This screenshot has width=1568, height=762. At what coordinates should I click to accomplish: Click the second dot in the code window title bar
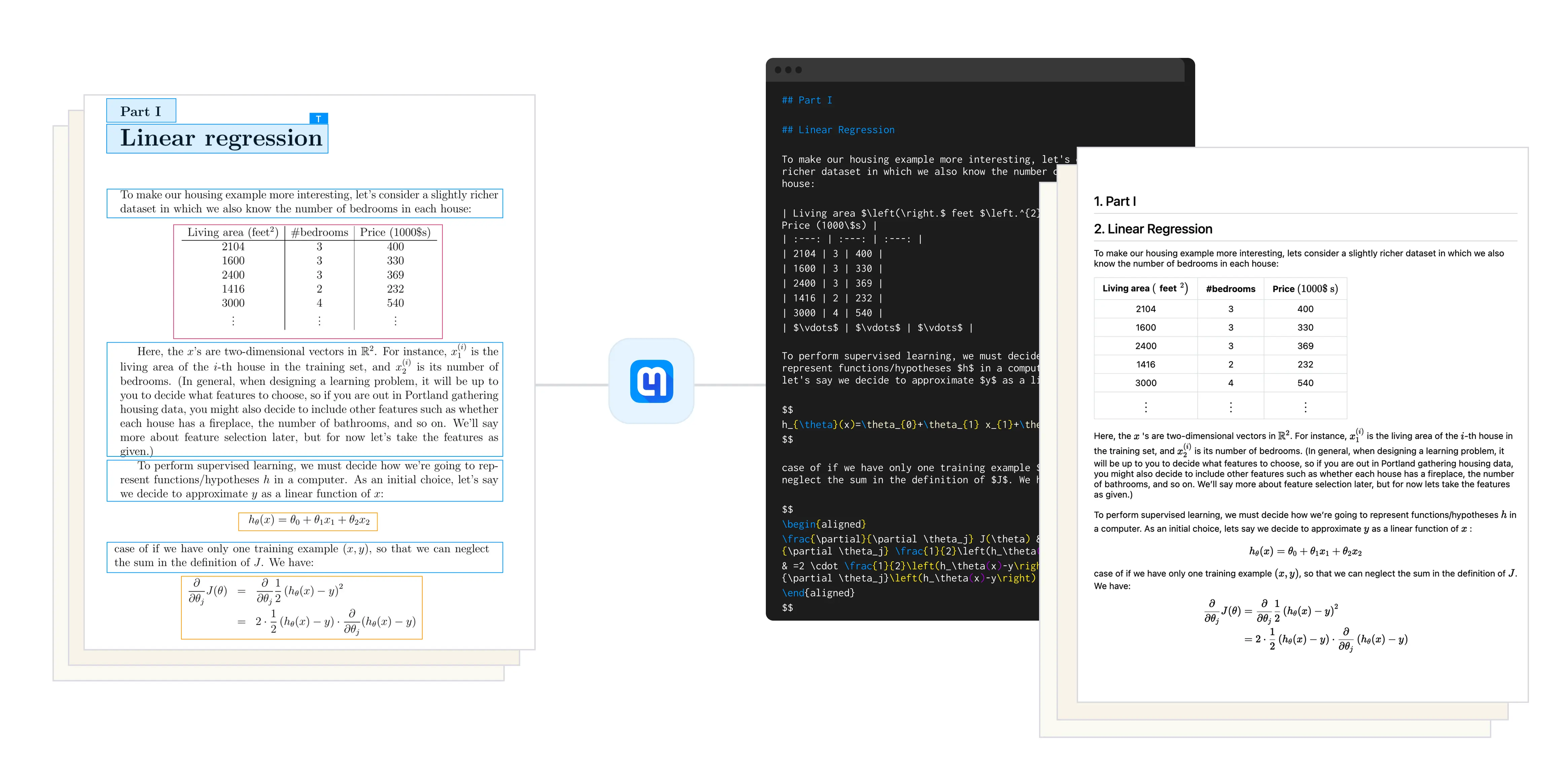pos(788,70)
